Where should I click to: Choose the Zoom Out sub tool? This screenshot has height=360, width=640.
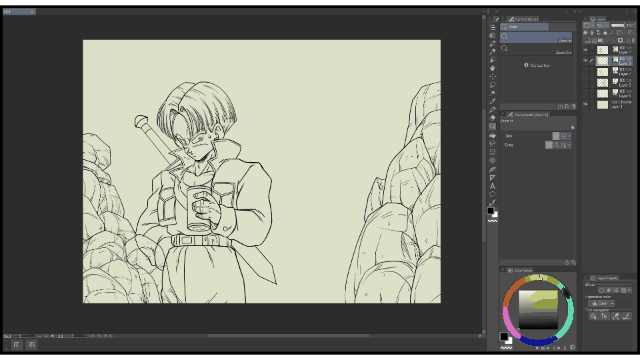point(536,50)
